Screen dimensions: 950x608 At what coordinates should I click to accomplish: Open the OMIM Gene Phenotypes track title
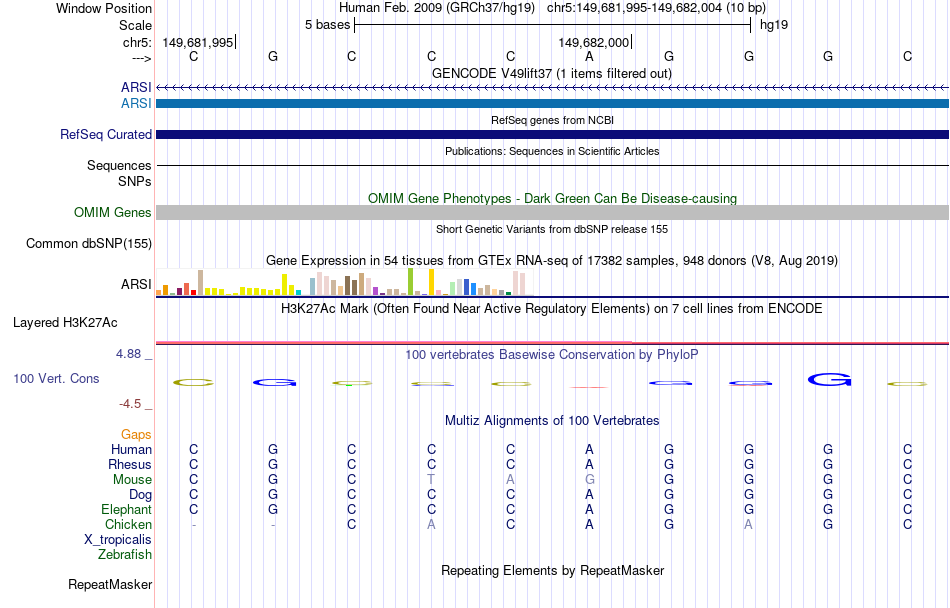pyautogui.click(x=552, y=199)
